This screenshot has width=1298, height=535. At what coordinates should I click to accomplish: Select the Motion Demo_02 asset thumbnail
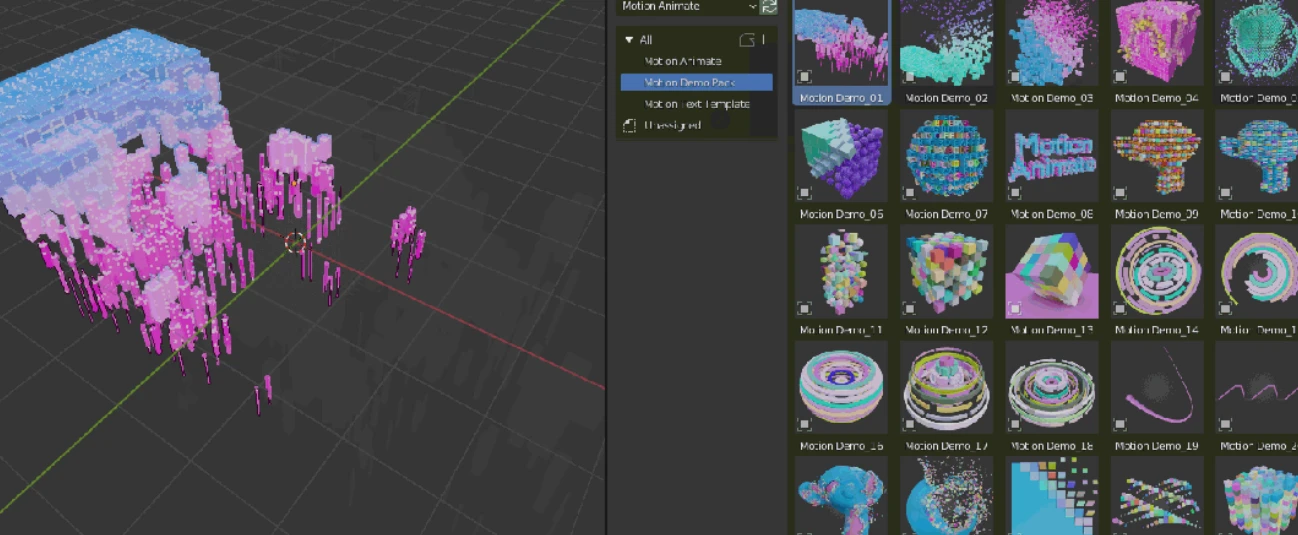coord(946,43)
